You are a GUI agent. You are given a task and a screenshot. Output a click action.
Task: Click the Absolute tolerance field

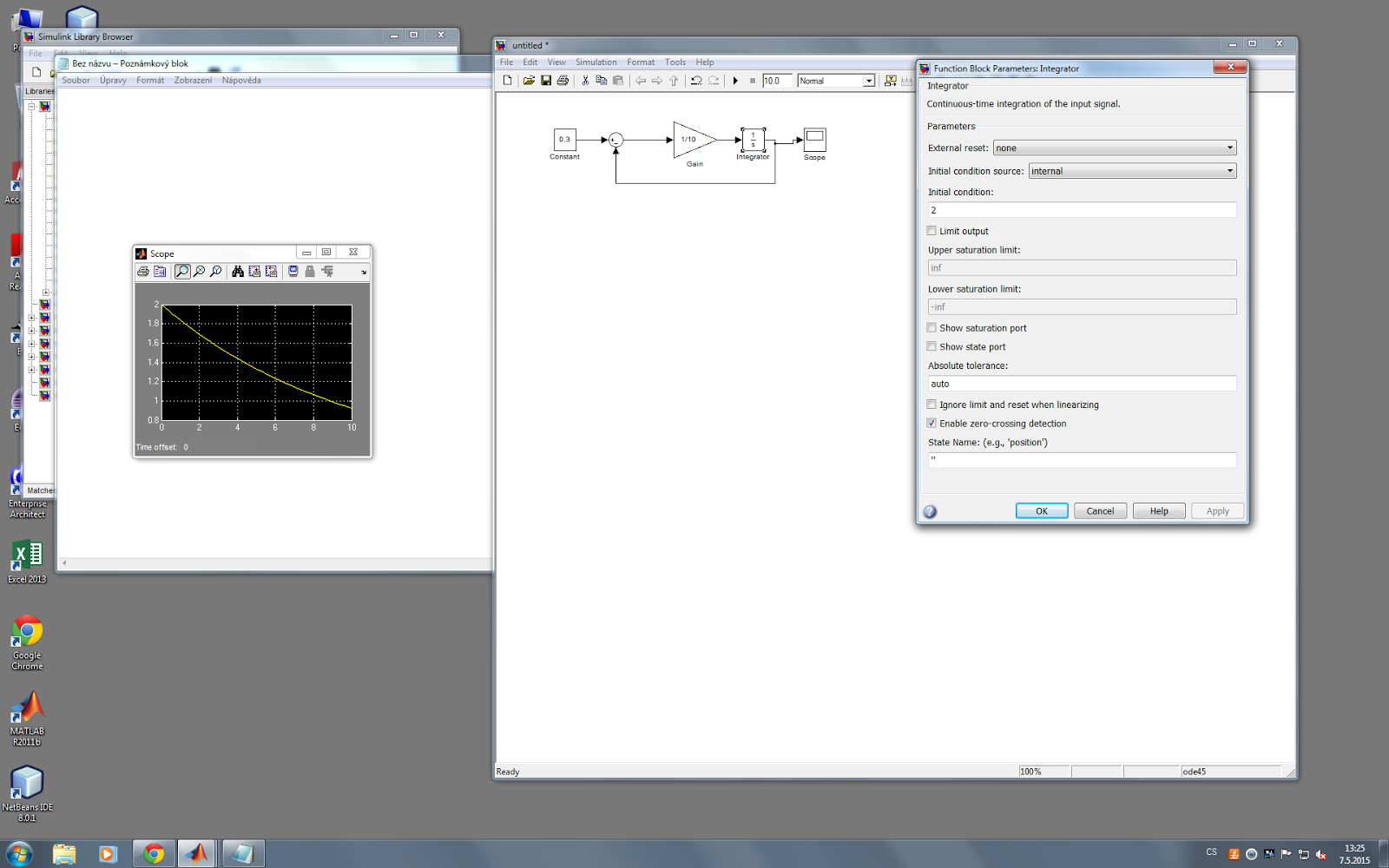(x=1082, y=384)
